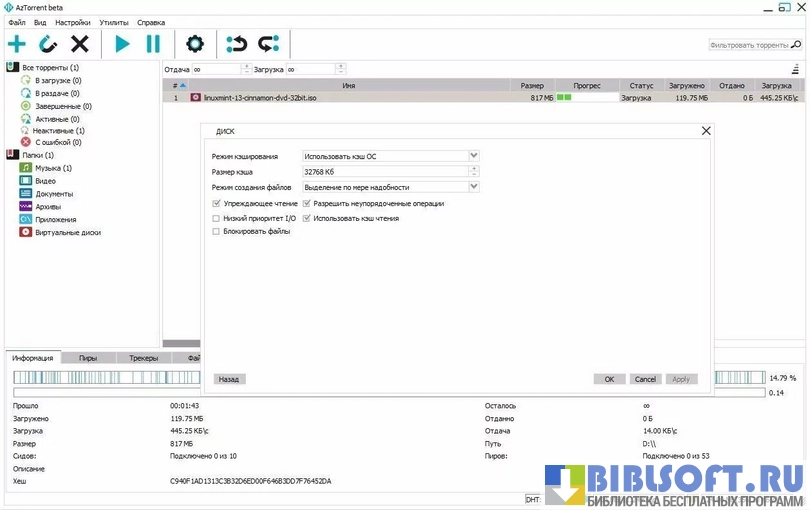Screen dimensions: 810x510
Task: Select the Музыка folder icon in sidebar
Action: 26,168
